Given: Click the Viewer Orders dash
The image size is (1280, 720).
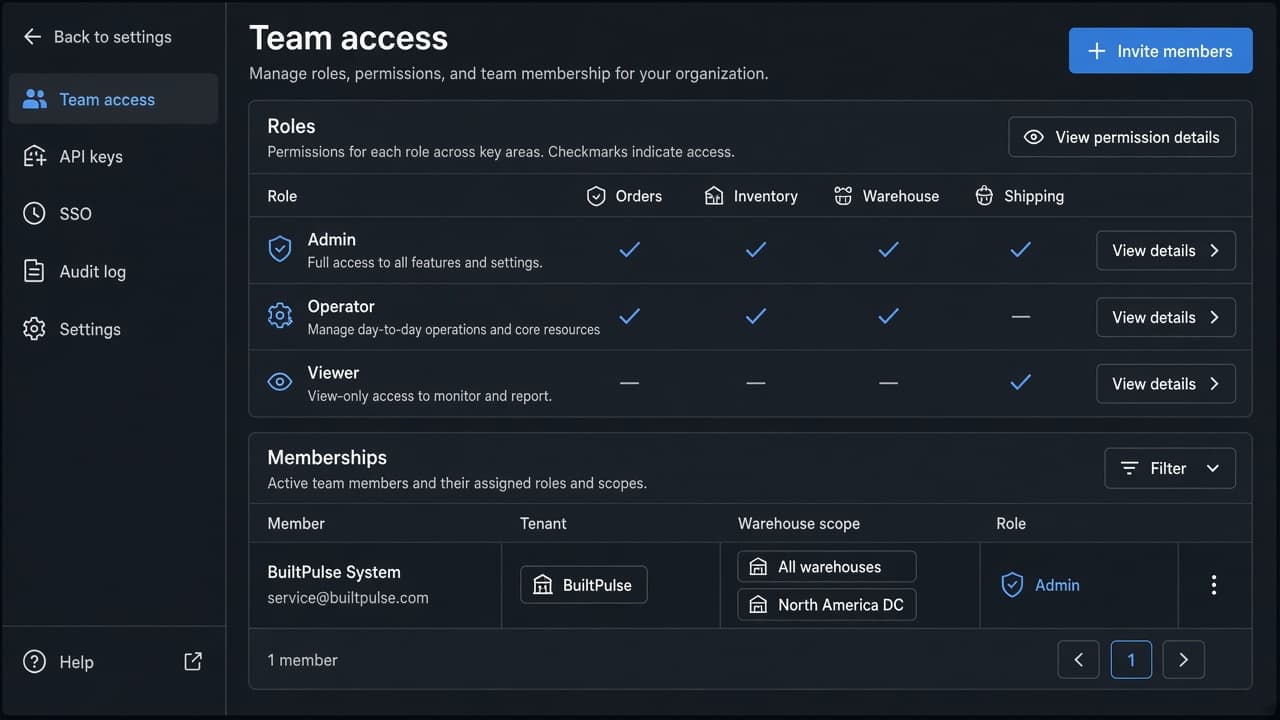Looking at the screenshot, I should [x=629, y=383].
